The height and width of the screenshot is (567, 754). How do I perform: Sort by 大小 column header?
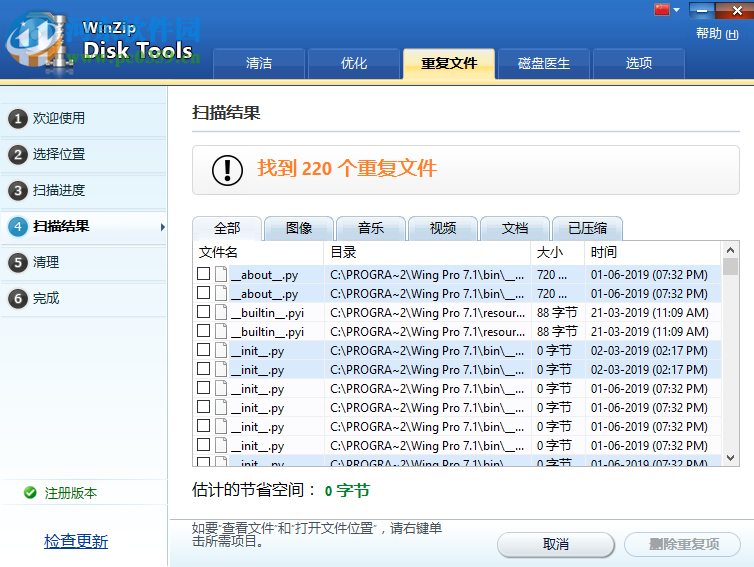(558, 252)
